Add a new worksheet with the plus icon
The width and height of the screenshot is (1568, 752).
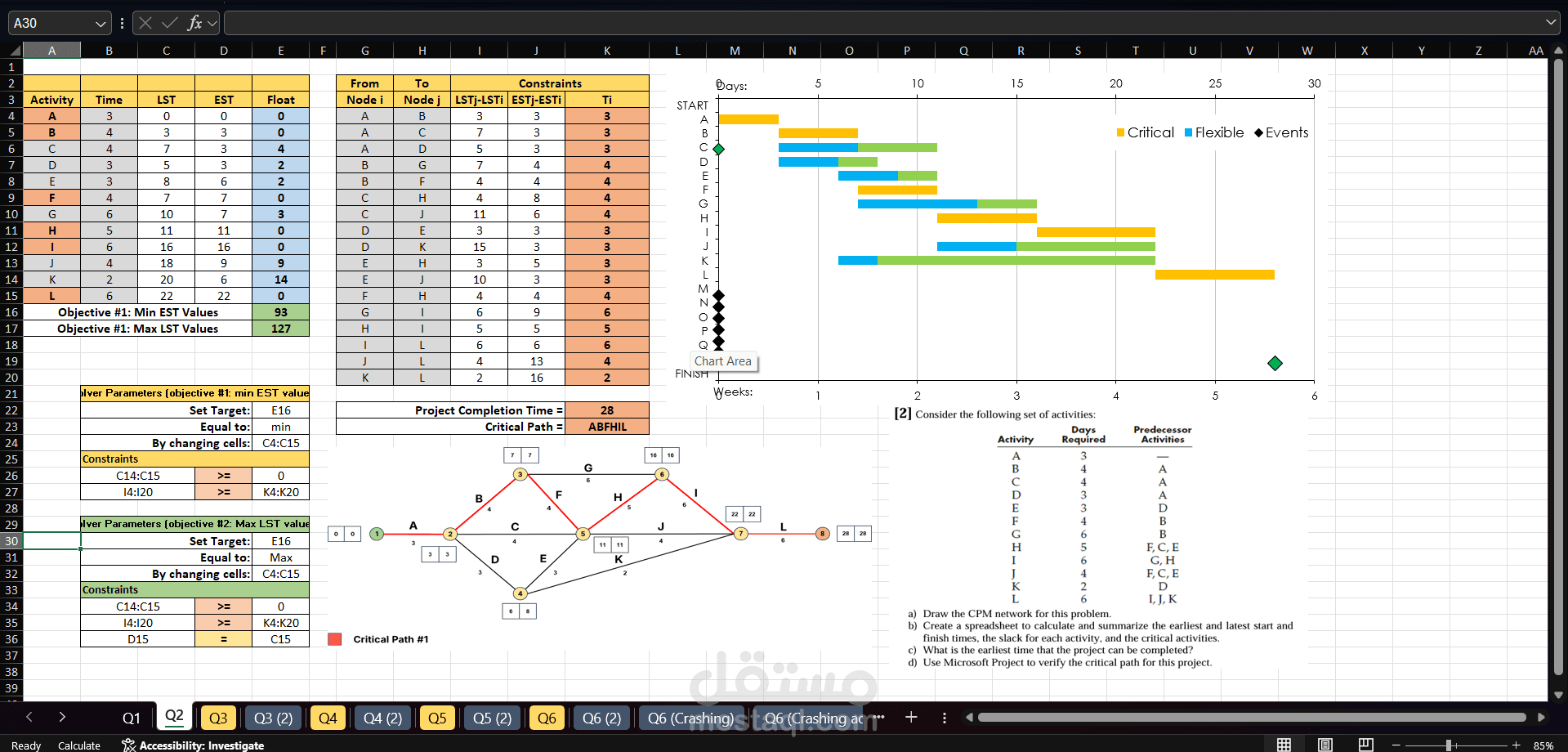910,717
